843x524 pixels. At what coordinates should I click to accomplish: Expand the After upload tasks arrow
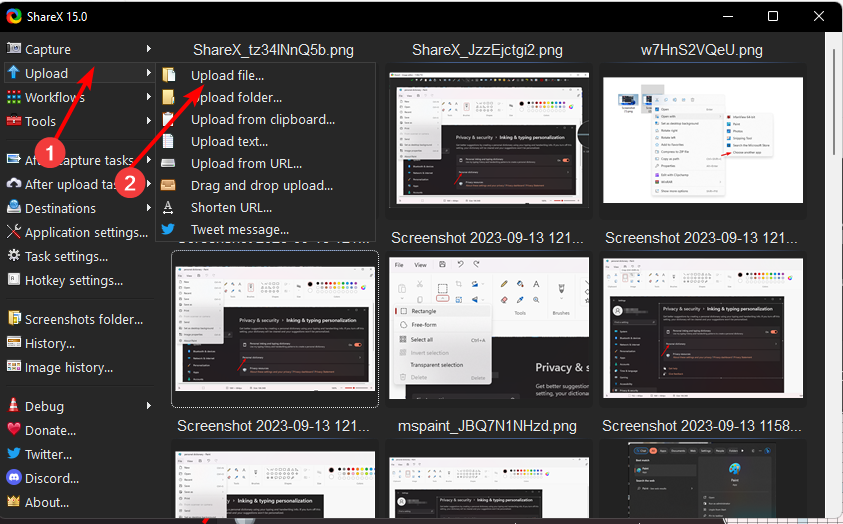(148, 184)
